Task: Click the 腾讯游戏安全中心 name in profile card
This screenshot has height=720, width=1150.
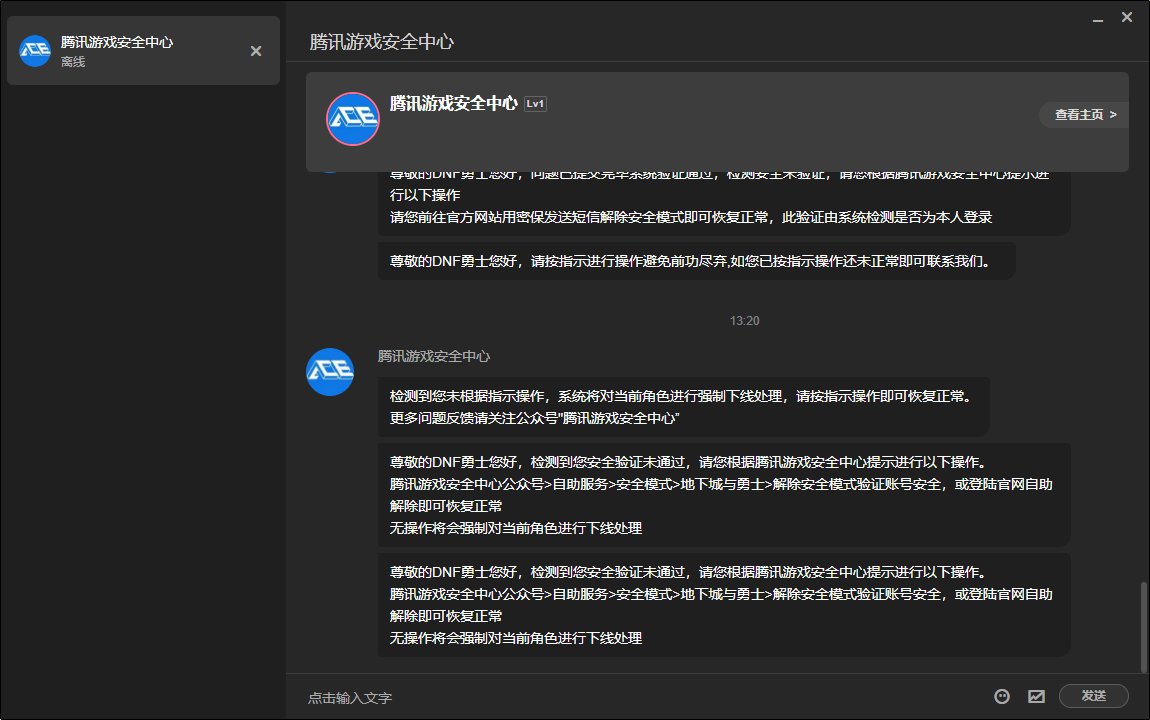Action: 453,103
